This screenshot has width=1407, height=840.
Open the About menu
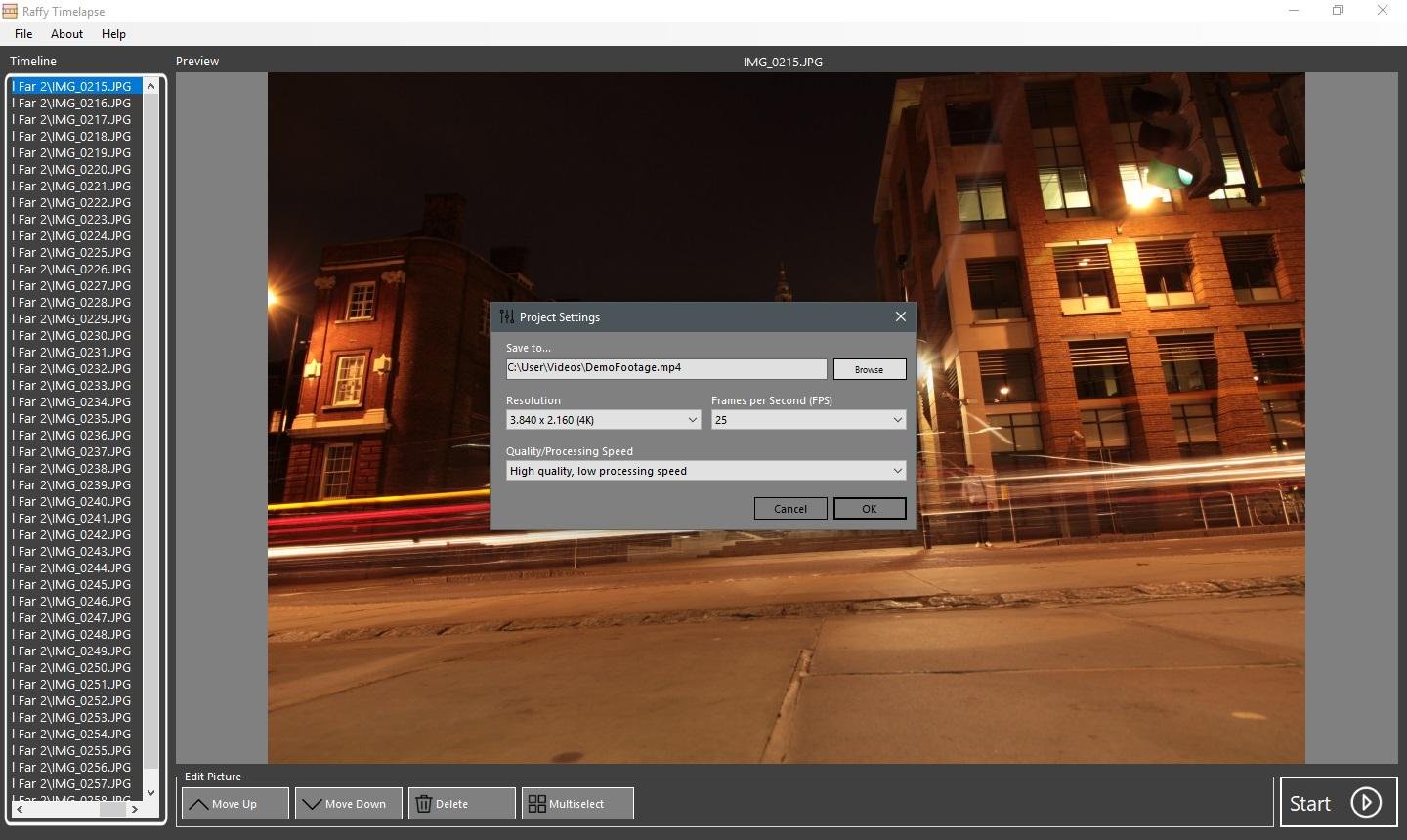point(66,34)
